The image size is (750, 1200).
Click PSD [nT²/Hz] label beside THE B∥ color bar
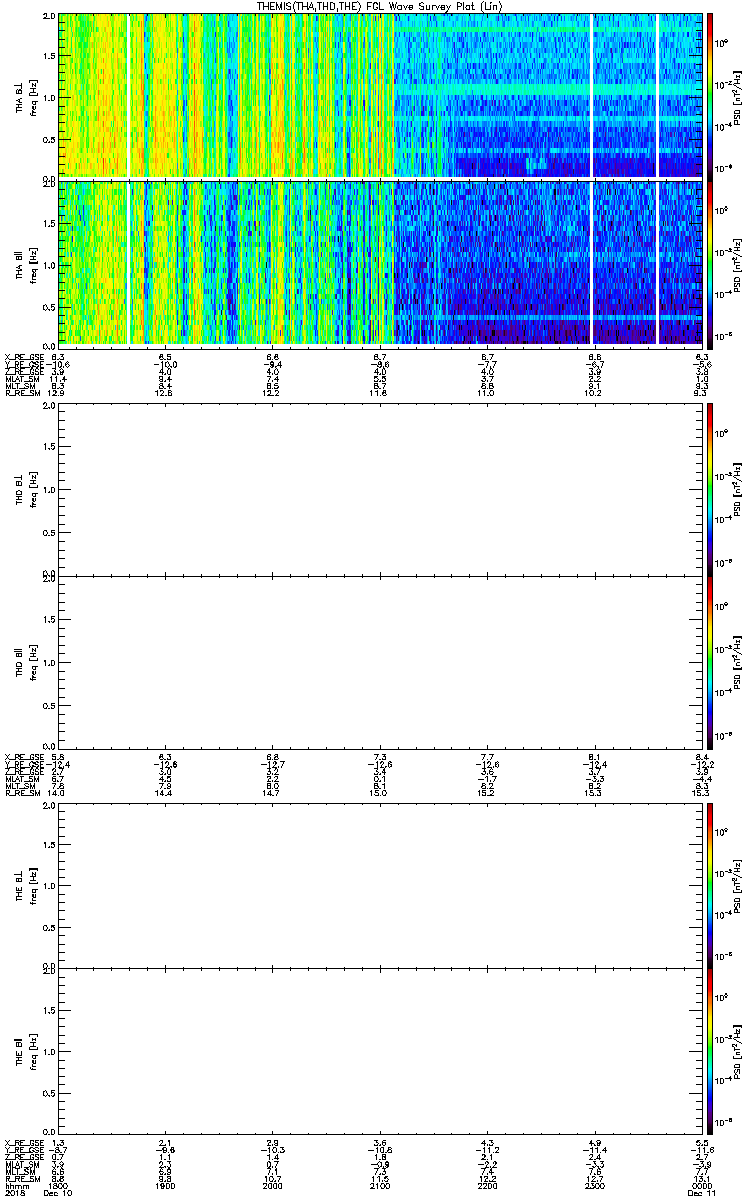tap(737, 1050)
